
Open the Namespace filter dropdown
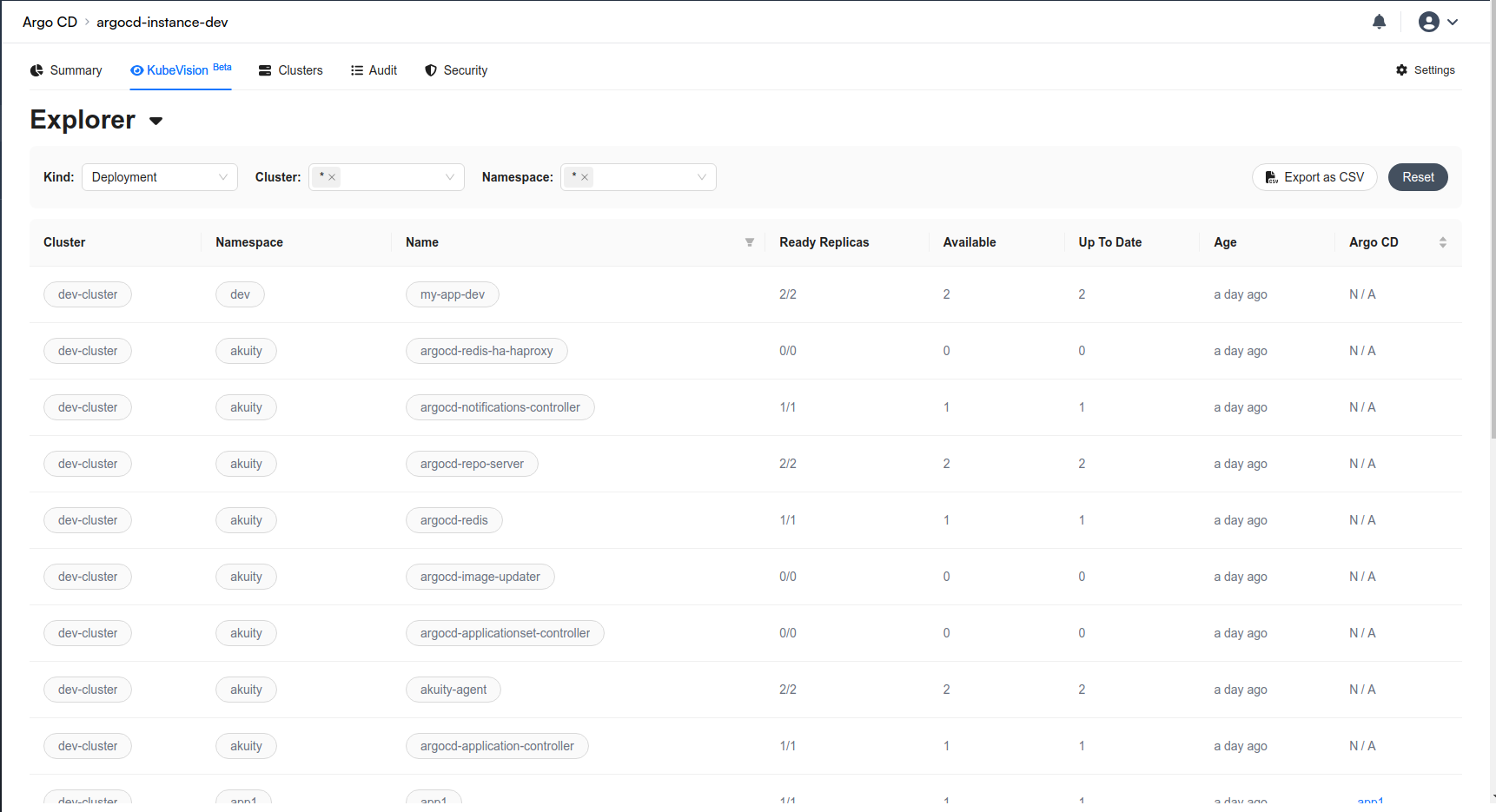point(639,177)
